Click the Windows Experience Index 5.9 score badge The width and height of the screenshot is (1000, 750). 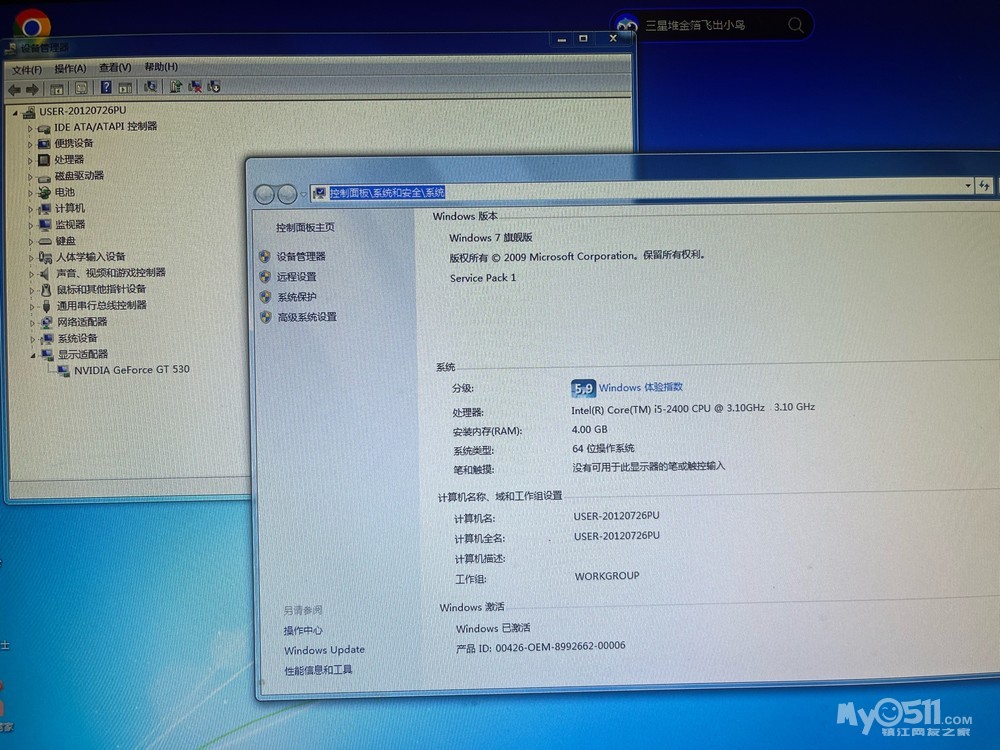point(583,388)
